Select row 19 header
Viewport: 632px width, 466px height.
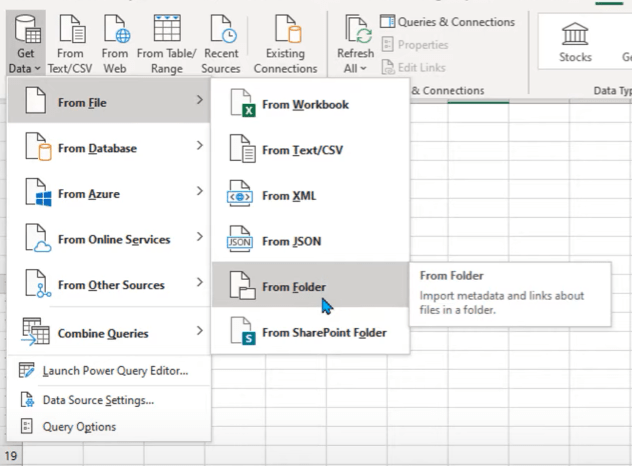click(x=11, y=456)
